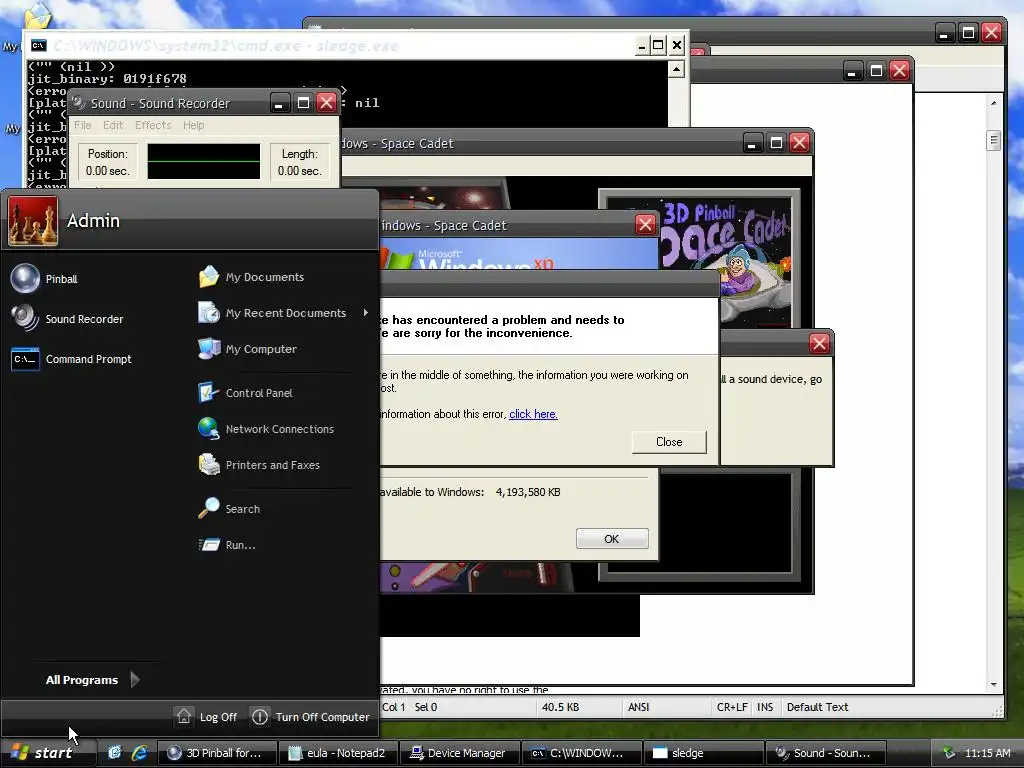Click cmd.exe title bar icon

[x=39, y=45]
